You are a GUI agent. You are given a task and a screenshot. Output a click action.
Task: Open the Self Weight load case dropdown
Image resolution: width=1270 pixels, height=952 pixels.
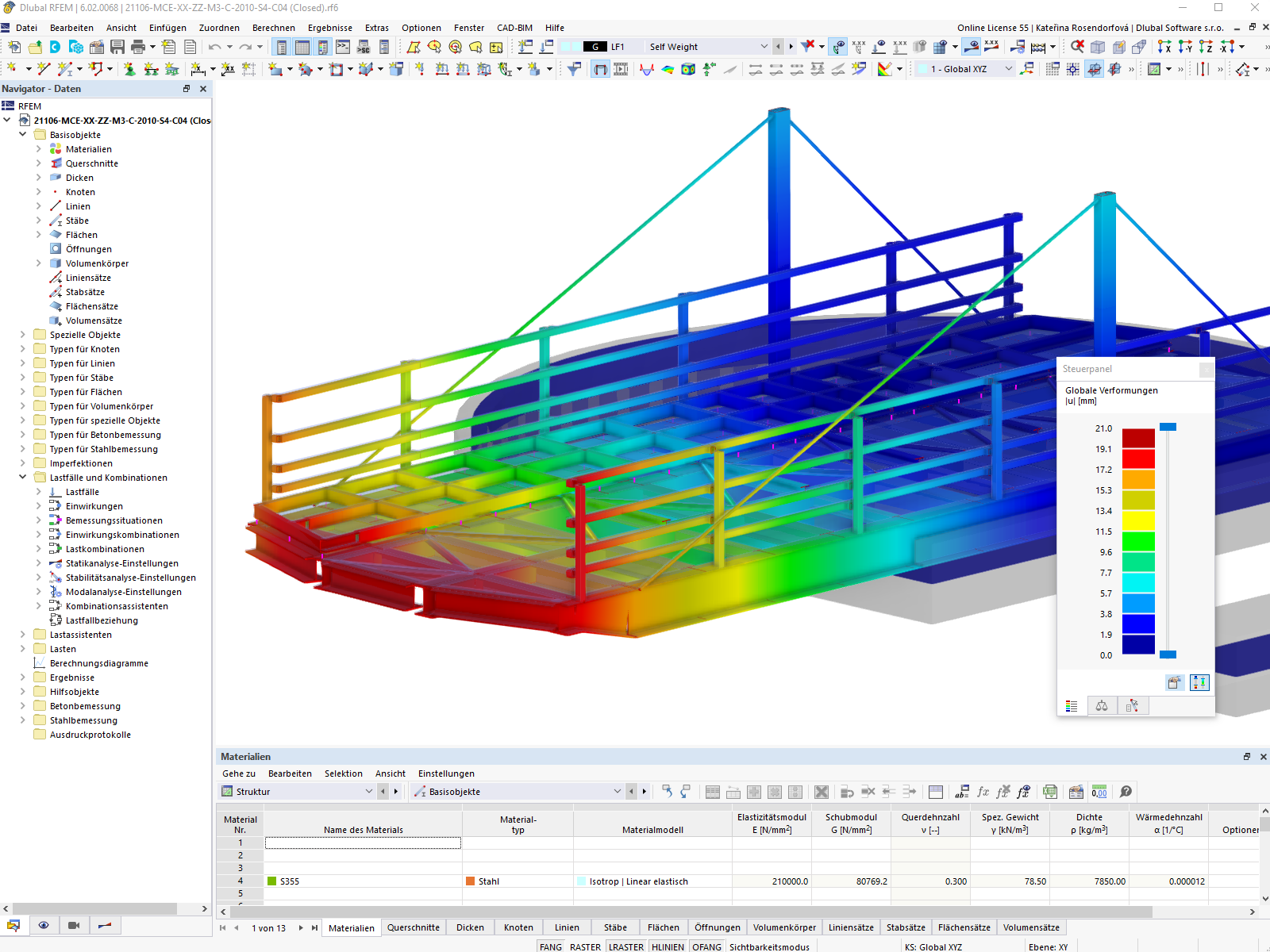(x=764, y=46)
